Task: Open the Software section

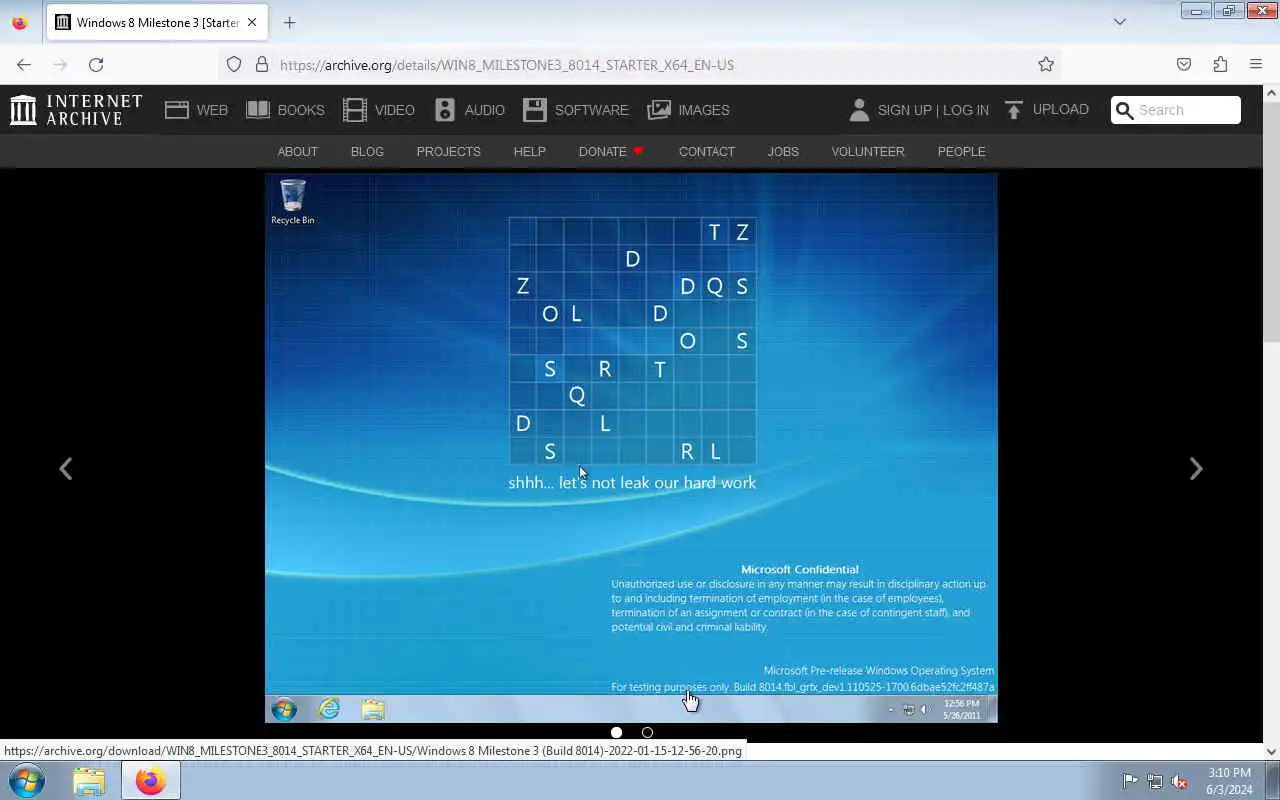Action: (575, 110)
